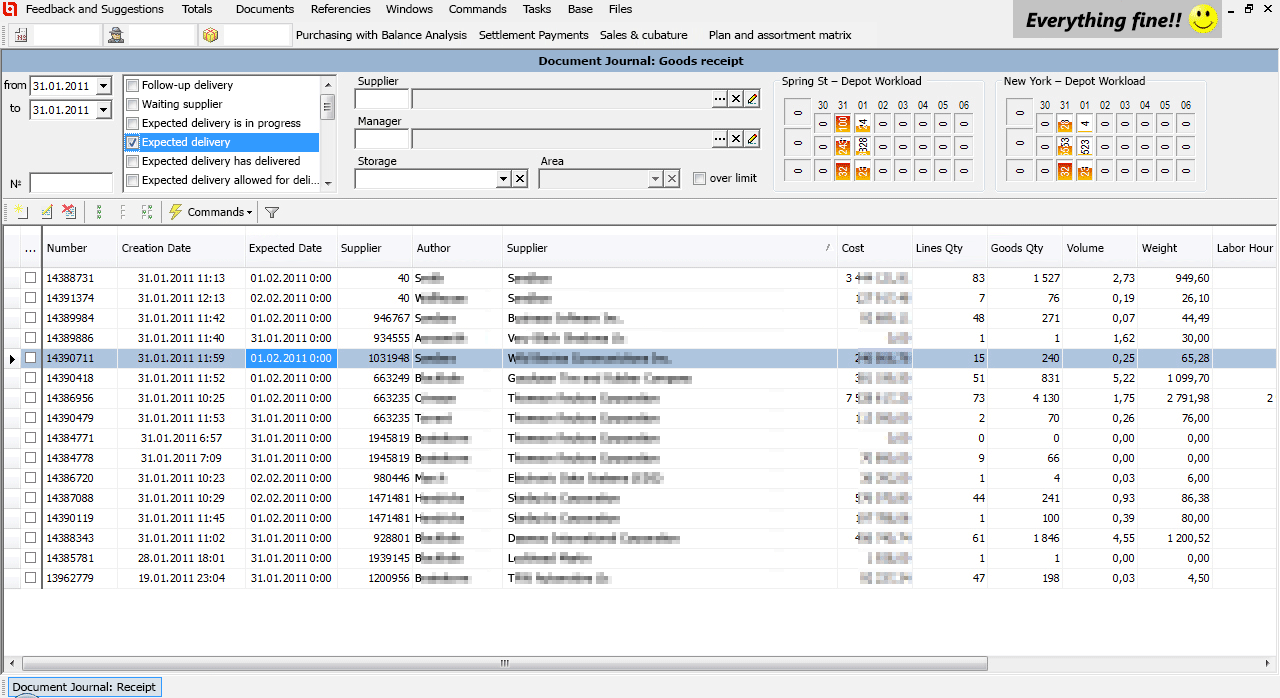This screenshot has width=1280, height=698.
Task: Clear Storage selection with X button
Action: (519, 178)
